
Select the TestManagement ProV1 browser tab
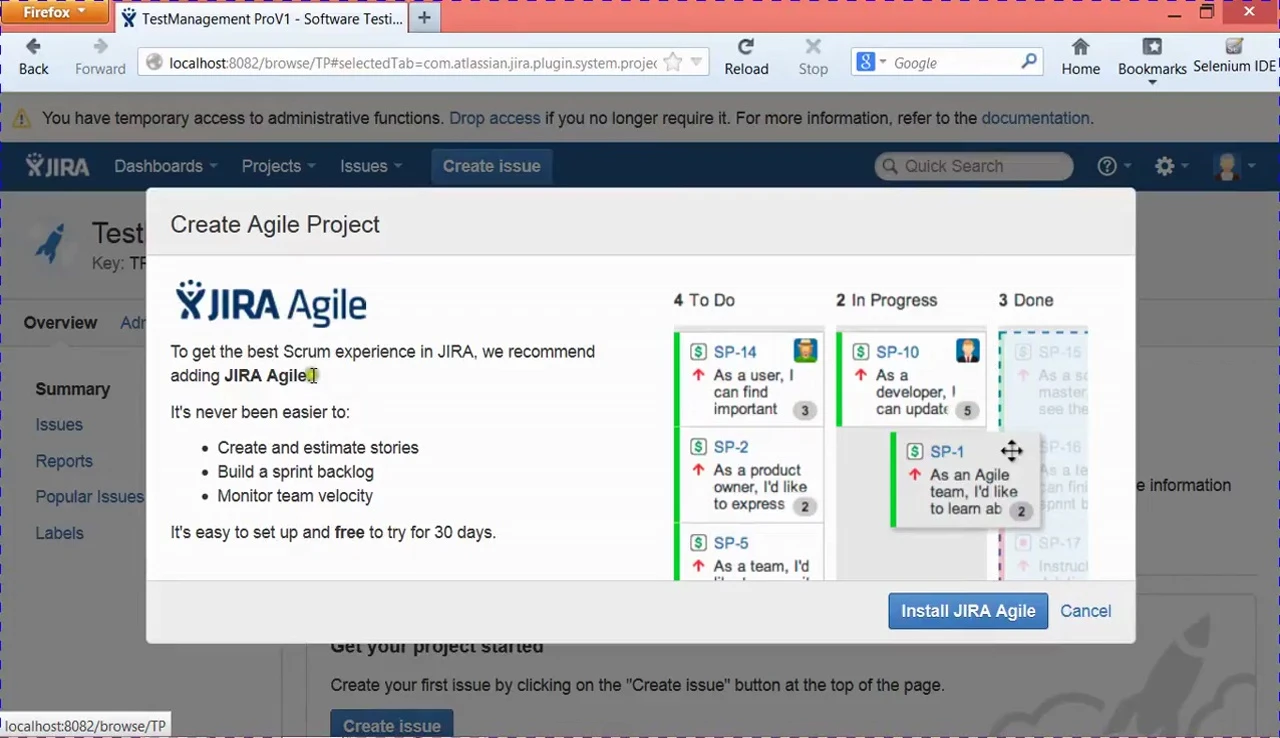point(262,18)
